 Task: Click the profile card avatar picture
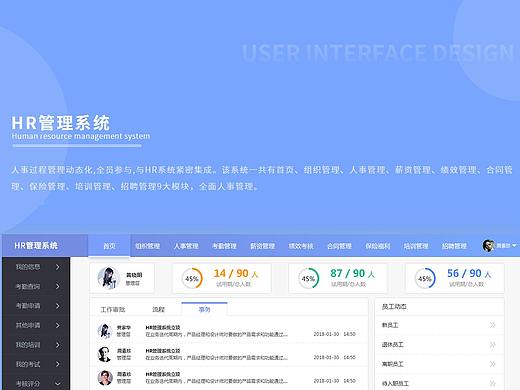[x=109, y=278]
